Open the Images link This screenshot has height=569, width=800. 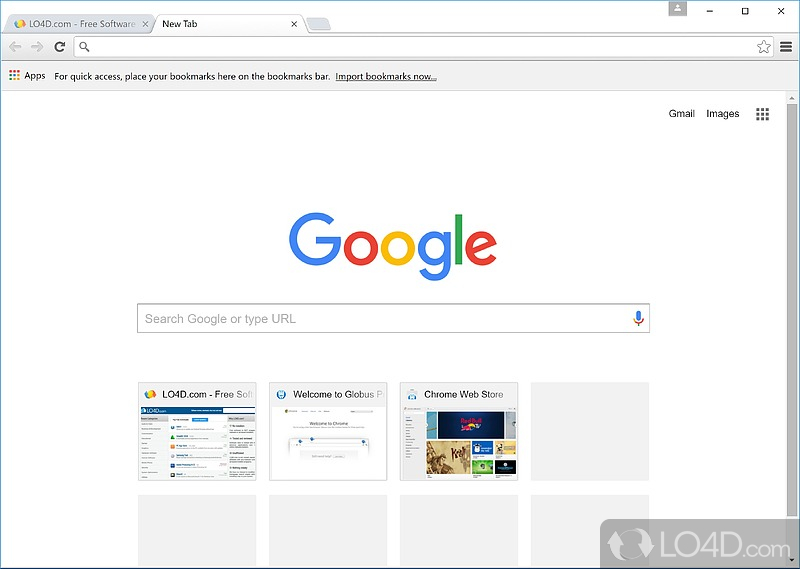[x=722, y=114]
